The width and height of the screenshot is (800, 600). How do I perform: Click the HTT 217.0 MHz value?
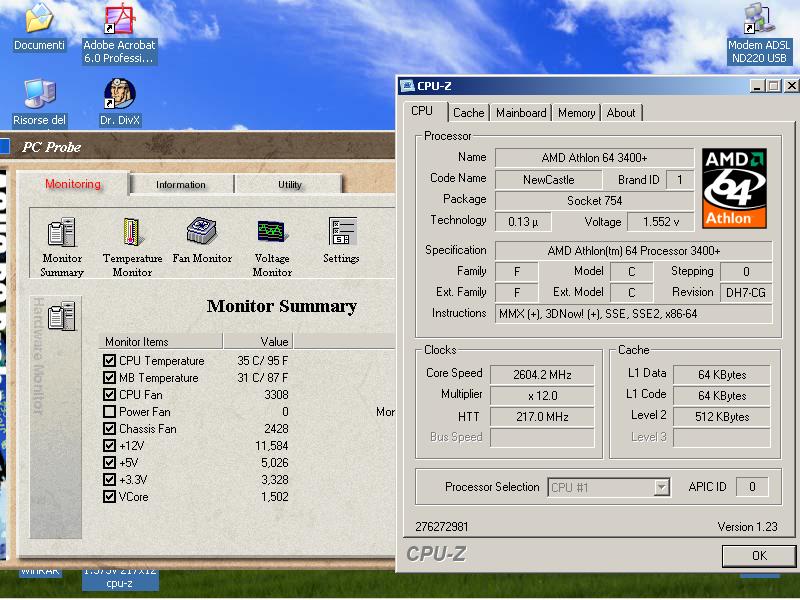pos(542,416)
